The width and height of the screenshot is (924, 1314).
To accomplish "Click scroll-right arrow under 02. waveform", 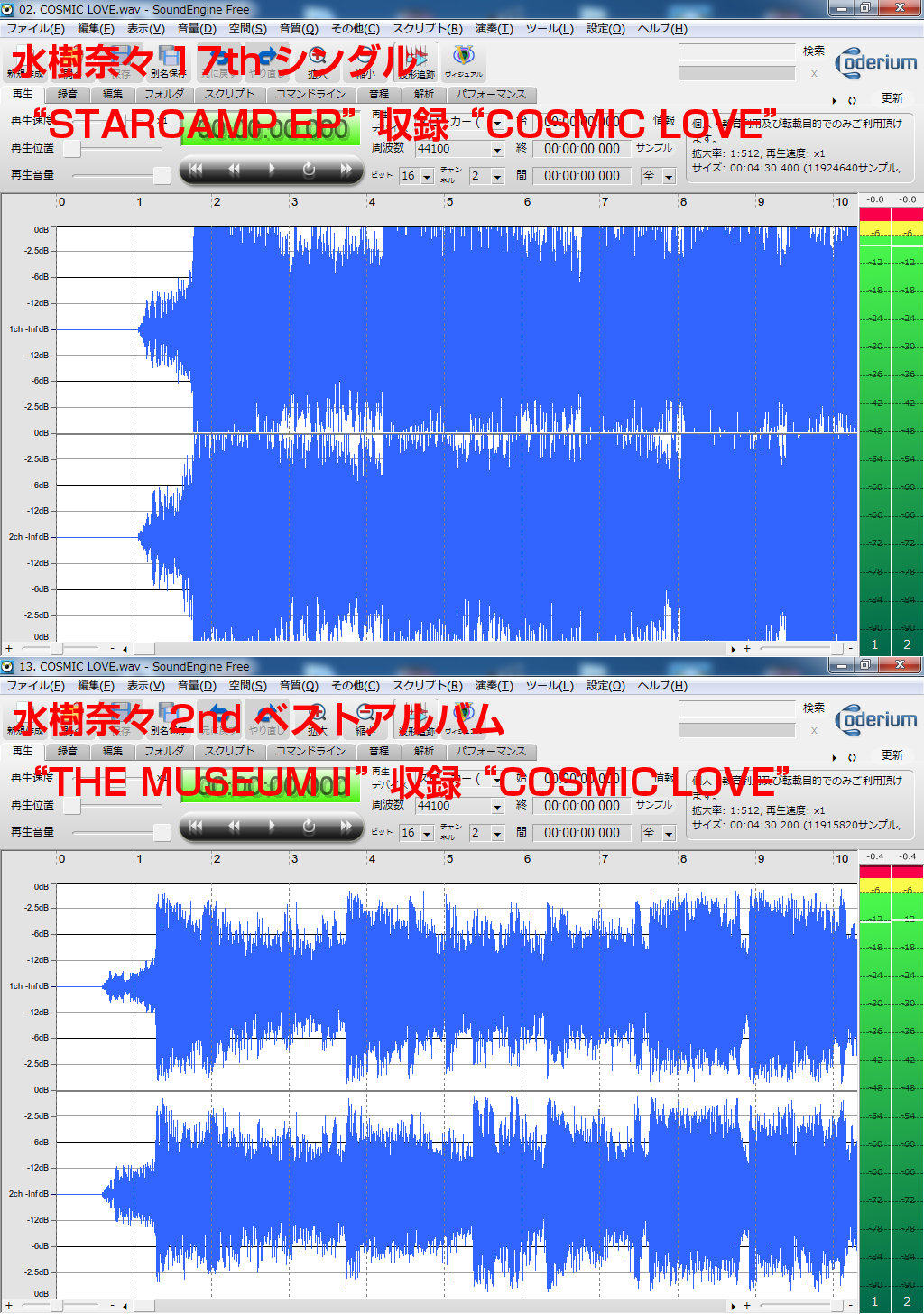I will pyautogui.click(x=733, y=649).
